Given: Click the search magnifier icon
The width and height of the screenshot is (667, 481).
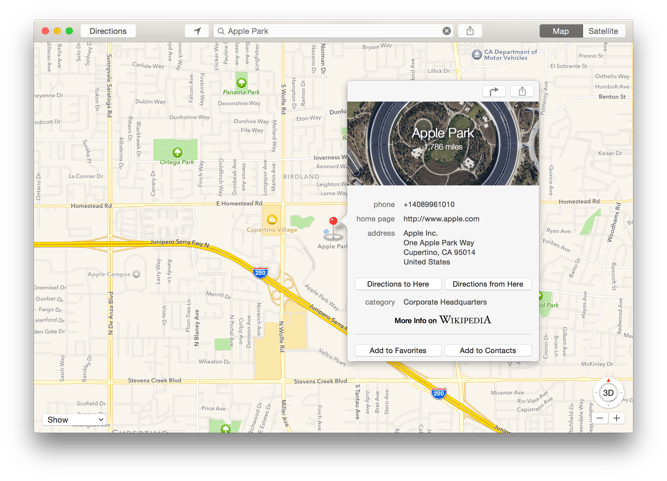Looking at the screenshot, I should (x=221, y=31).
